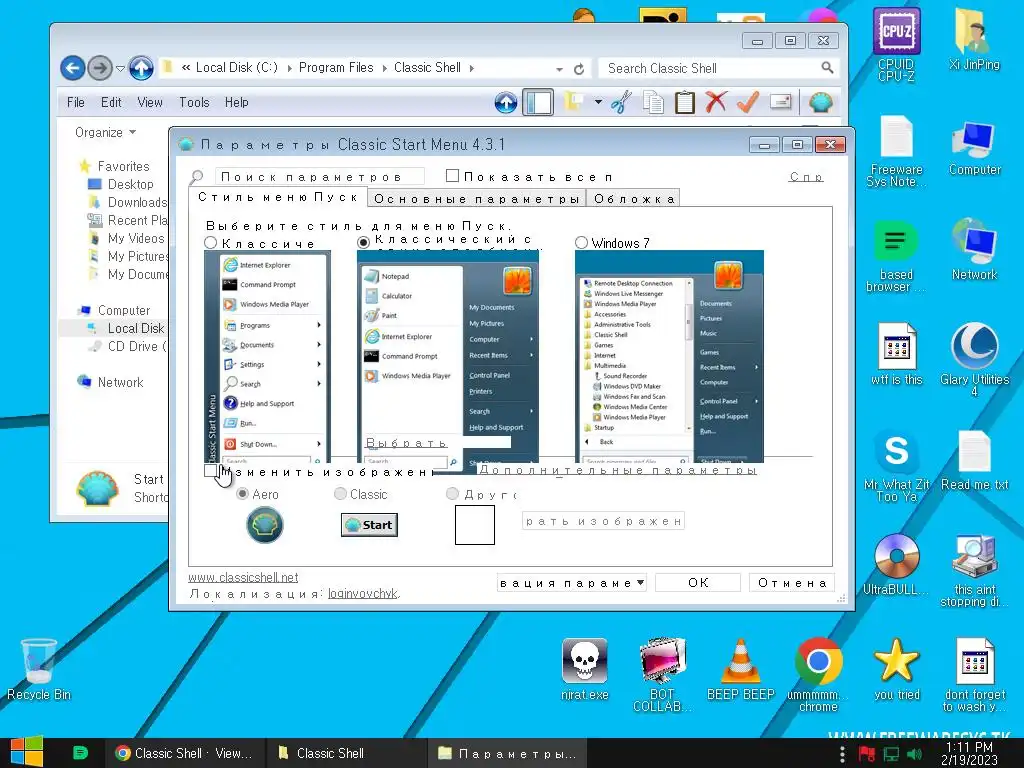Click the blue Up button beside the address bar
The width and height of the screenshot is (1024, 768).
pos(141,68)
